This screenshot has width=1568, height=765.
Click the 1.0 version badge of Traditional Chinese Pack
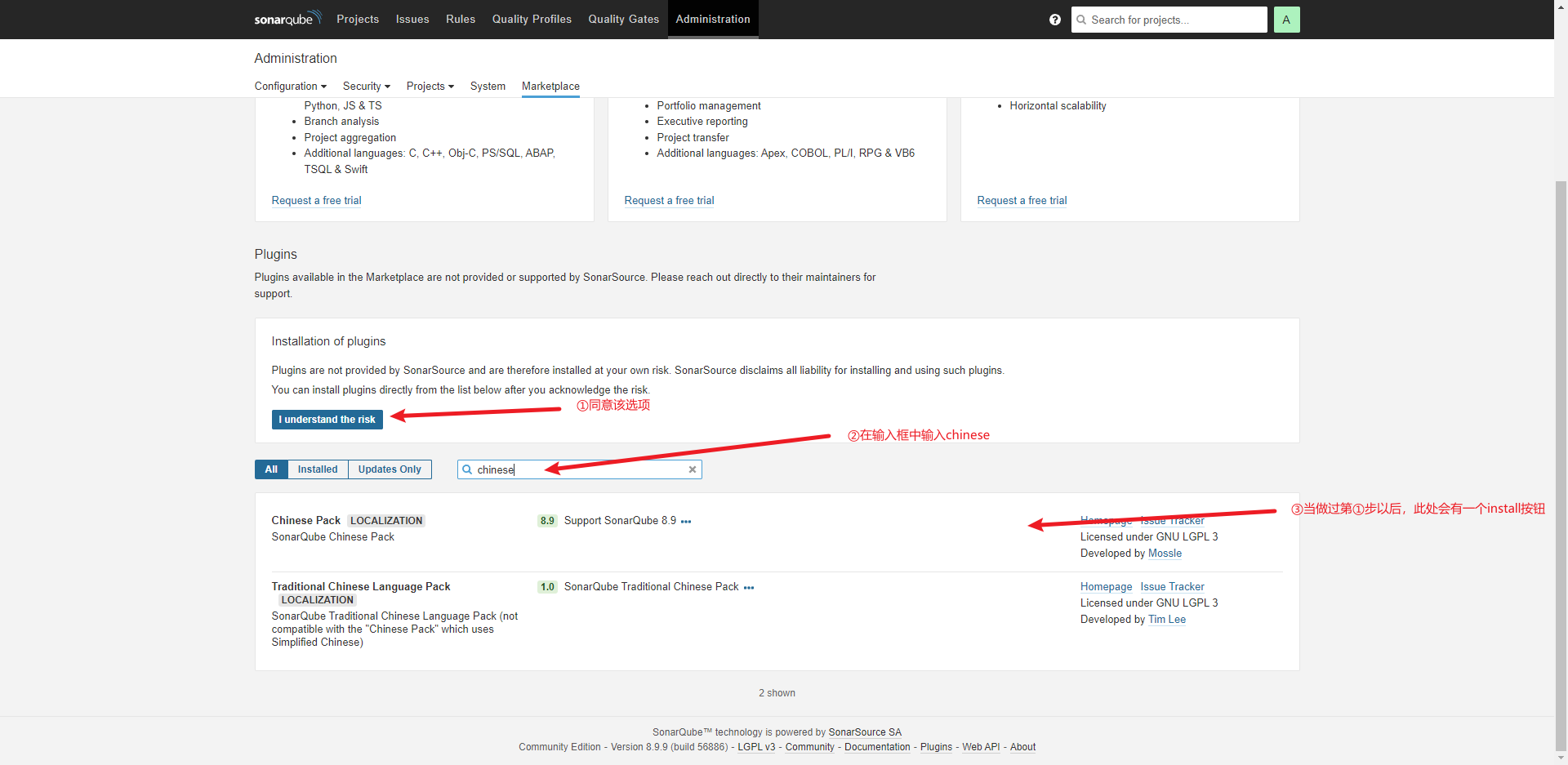[547, 587]
